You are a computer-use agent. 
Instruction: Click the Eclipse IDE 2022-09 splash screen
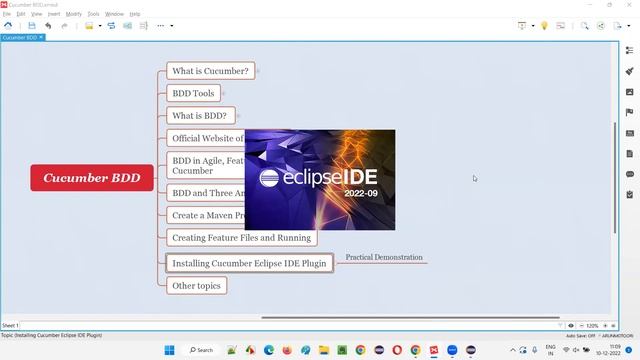(320, 180)
